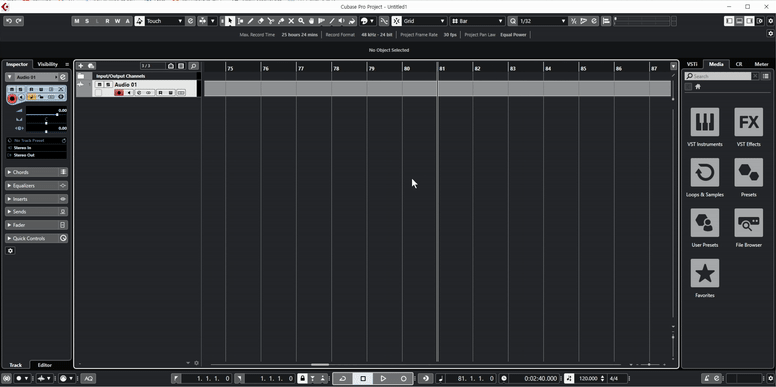Open the VST Effects FX tile
This screenshot has width=776, height=387.
[x=748, y=122]
